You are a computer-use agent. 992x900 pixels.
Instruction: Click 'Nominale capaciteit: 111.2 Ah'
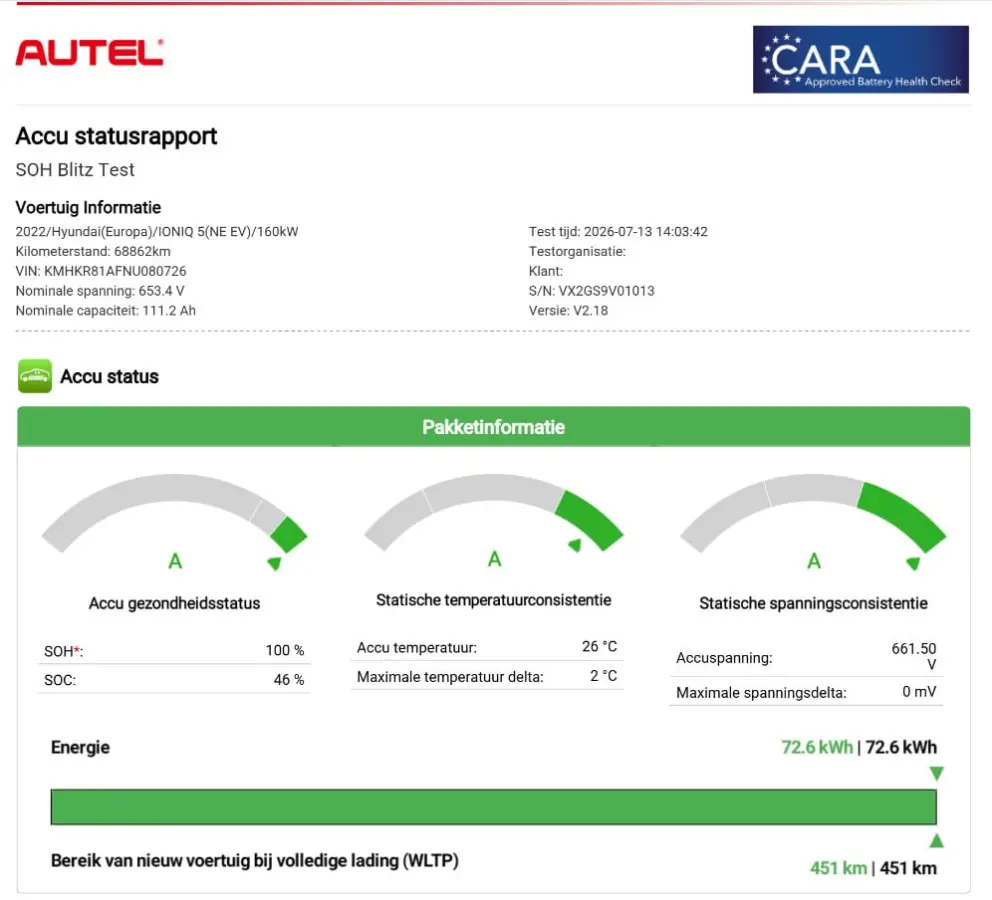tap(106, 311)
